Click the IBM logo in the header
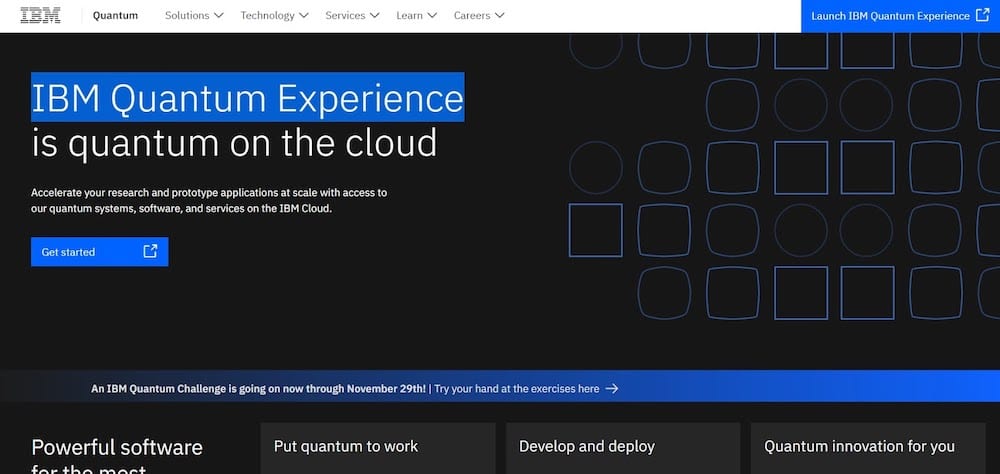 tap(40, 15)
